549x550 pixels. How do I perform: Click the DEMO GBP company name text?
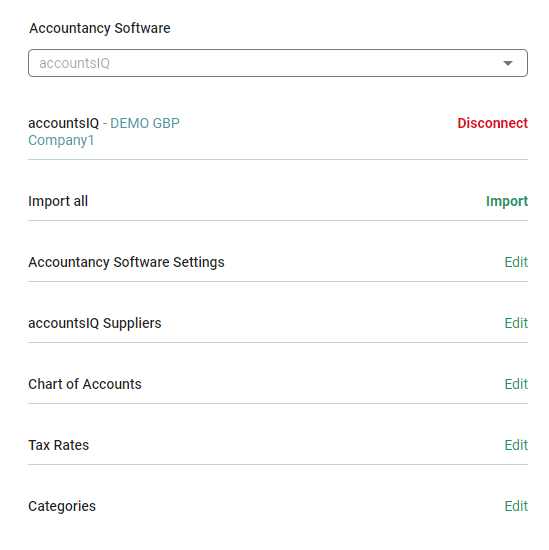click(x=145, y=123)
